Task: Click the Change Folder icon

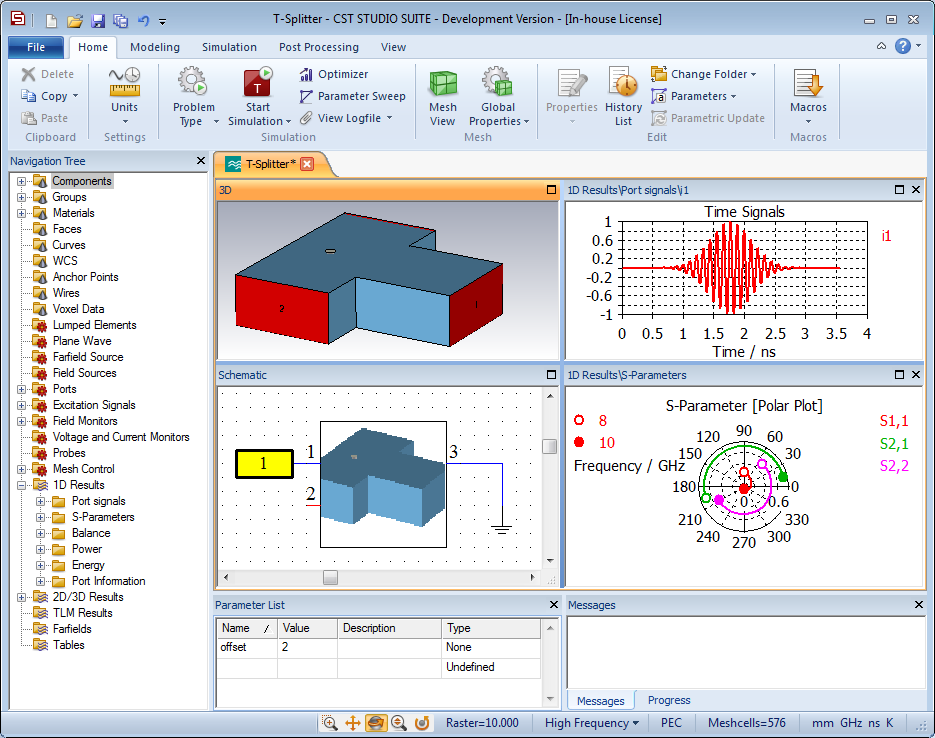Action: pyautogui.click(x=659, y=74)
